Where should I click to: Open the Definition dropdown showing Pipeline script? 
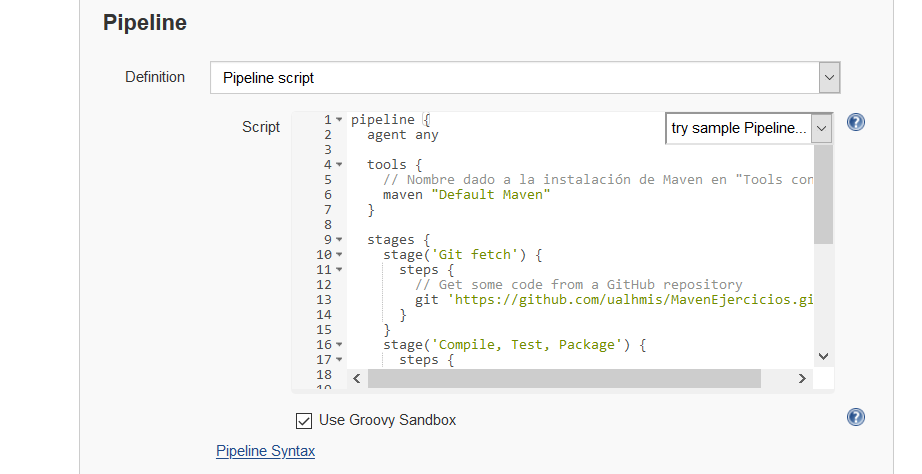click(525, 78)
